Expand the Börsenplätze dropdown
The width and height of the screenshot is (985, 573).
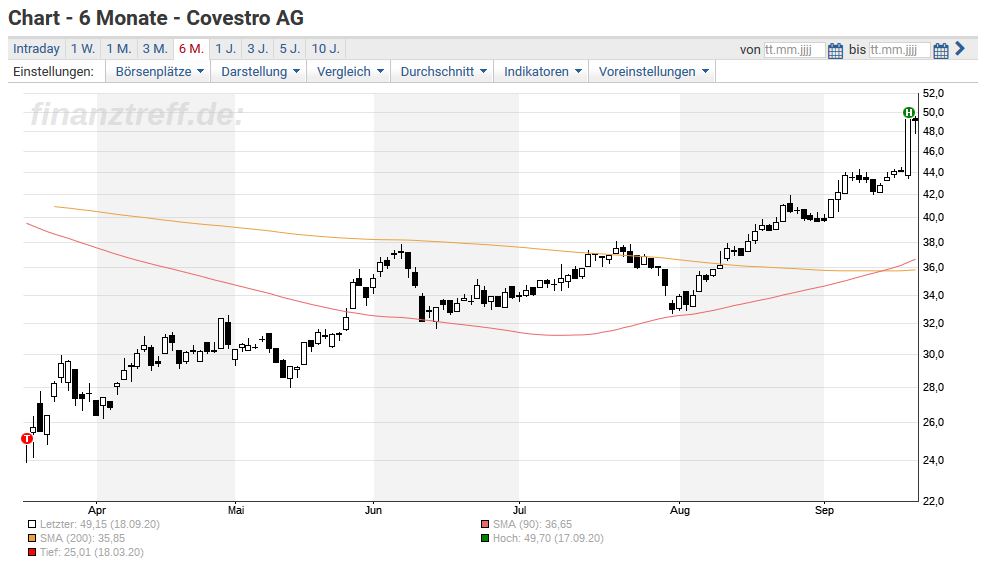coord(159,72)
